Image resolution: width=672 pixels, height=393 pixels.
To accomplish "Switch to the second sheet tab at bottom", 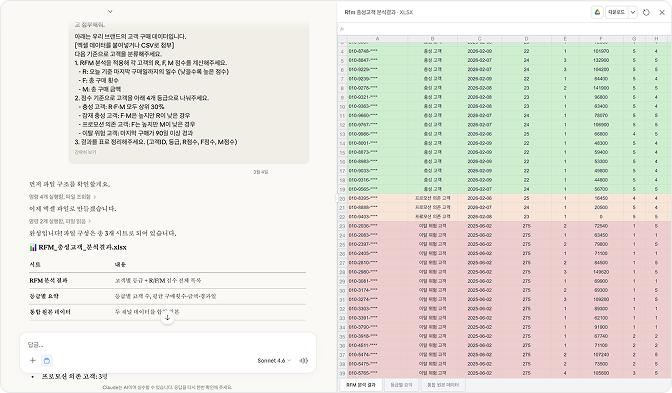I will click(x=401, y=385).
